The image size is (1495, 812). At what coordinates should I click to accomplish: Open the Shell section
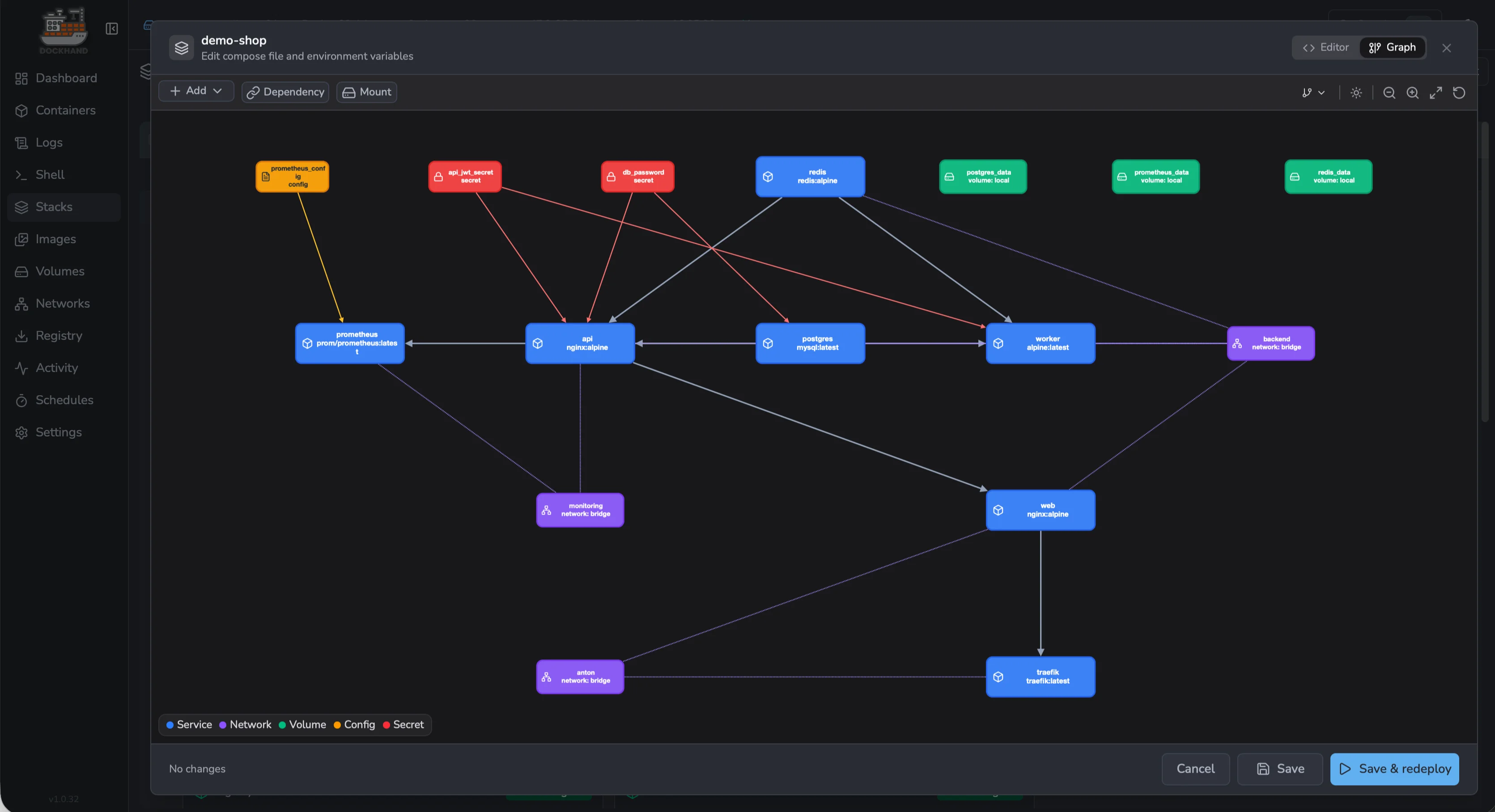pos(64,174)
